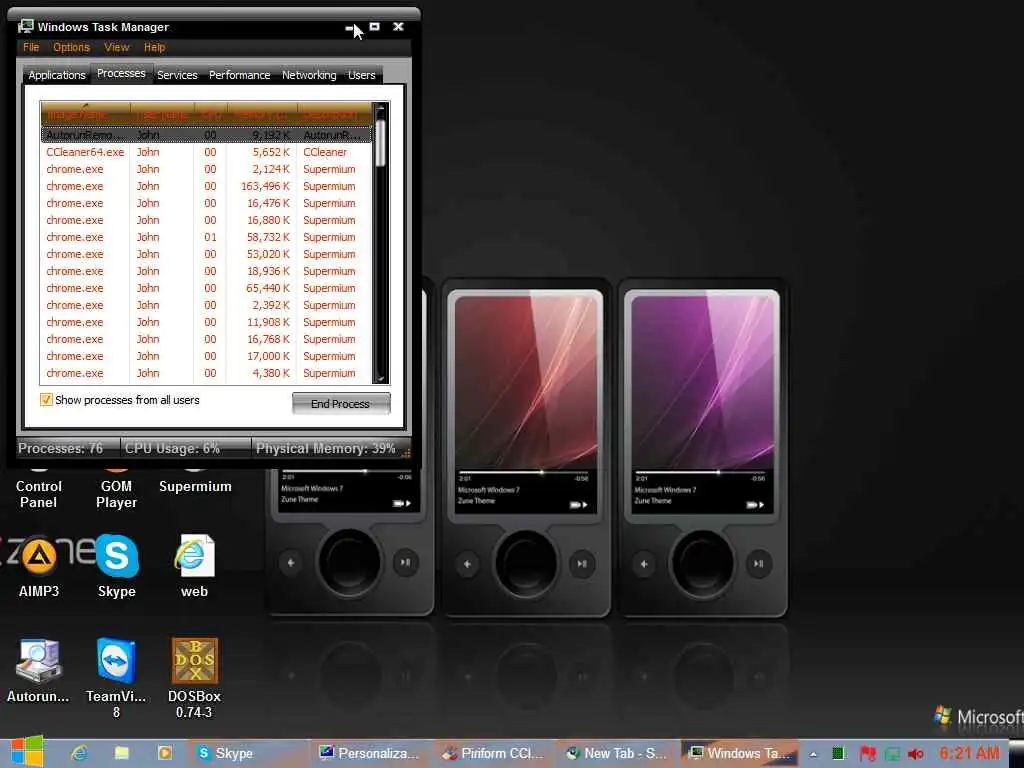Select the Autorun desktop shortcut icon

(x=38, y=670)
